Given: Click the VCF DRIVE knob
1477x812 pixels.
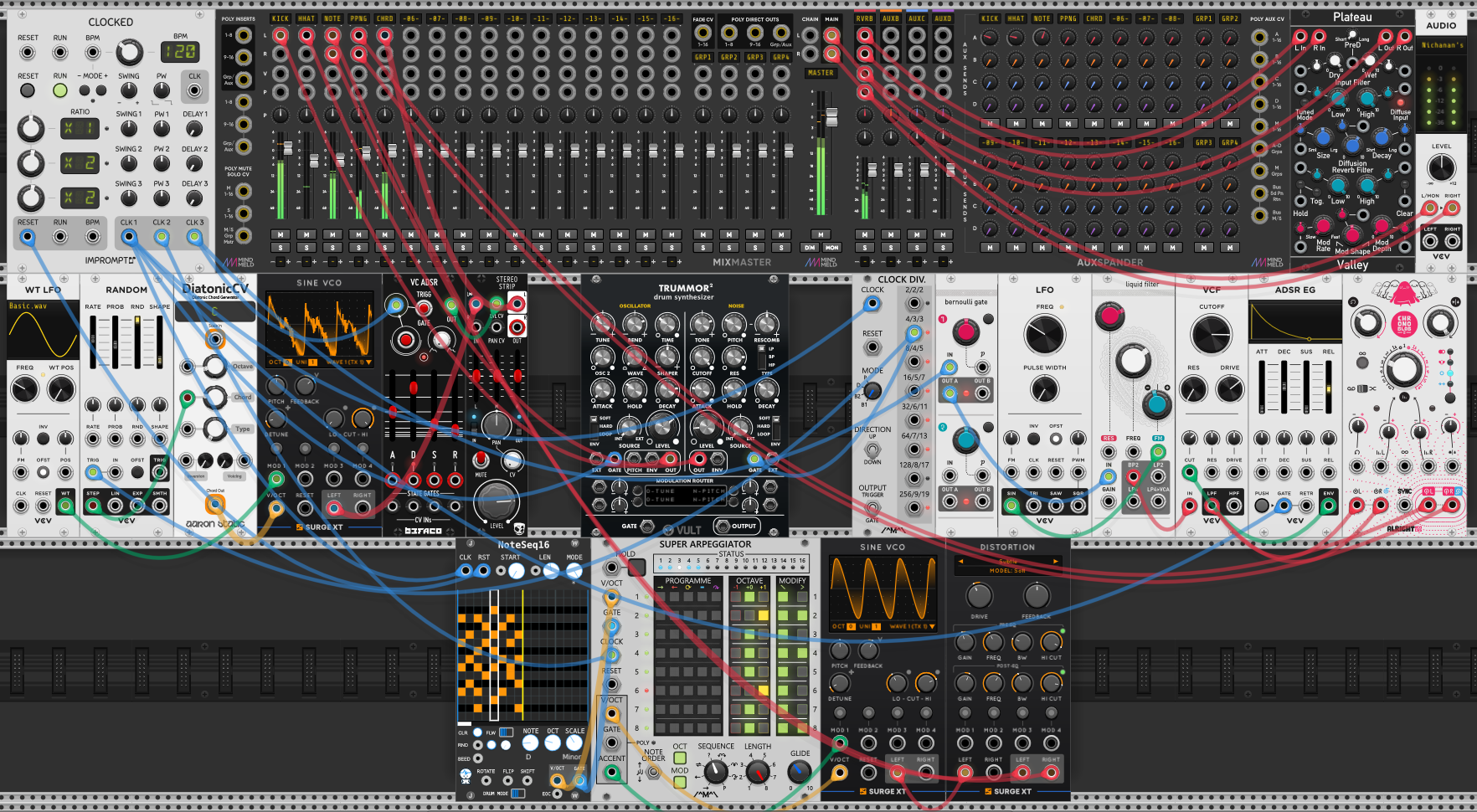Looking at the screenshot, I should click(1230, 388).
